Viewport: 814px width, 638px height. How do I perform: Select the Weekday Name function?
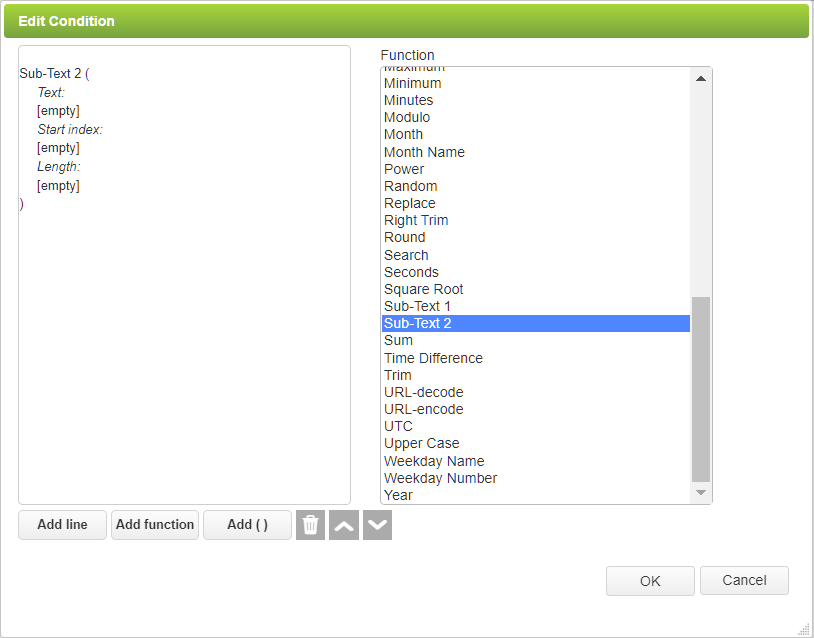tap(536, 461)
